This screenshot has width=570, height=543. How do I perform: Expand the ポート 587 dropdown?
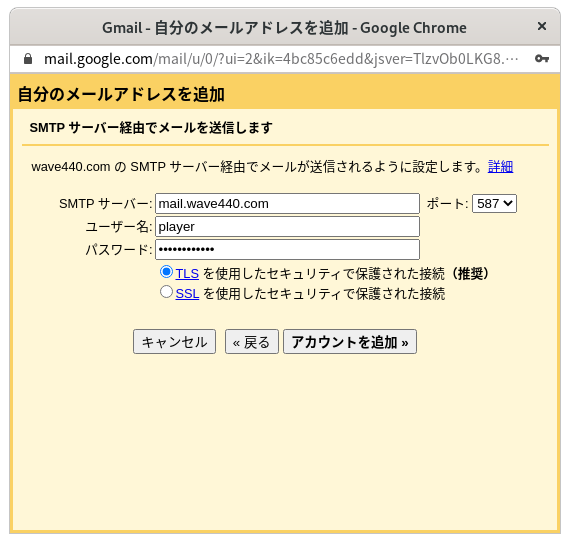coord(494,204)
